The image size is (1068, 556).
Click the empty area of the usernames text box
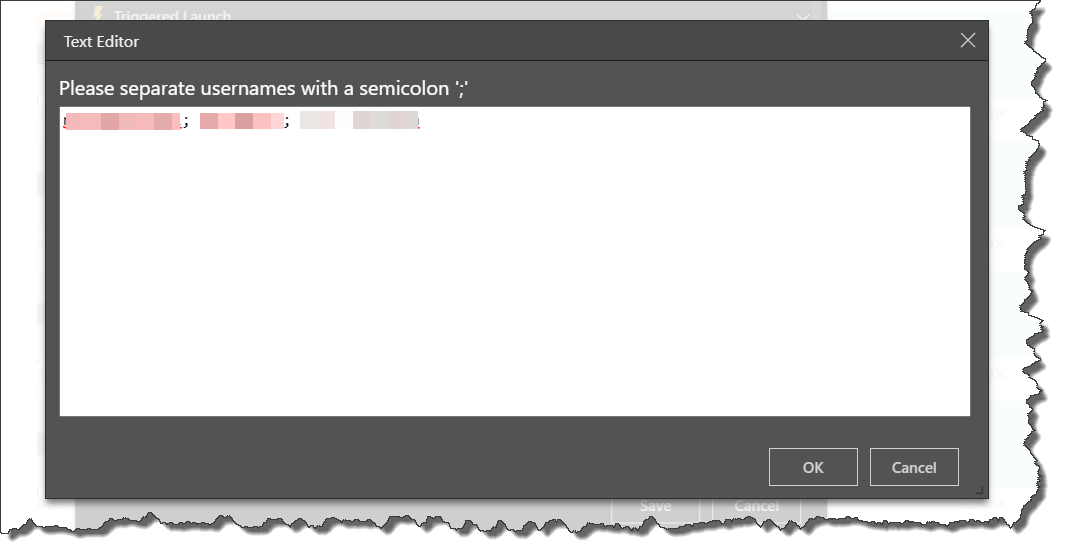514,273
